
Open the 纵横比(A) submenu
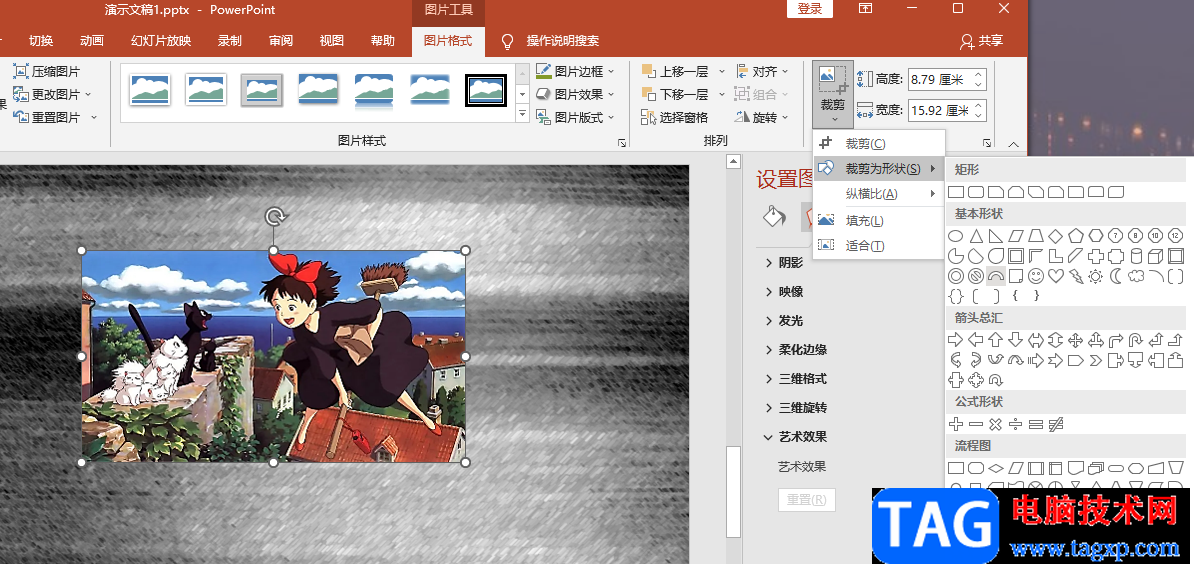click(879, 193)
